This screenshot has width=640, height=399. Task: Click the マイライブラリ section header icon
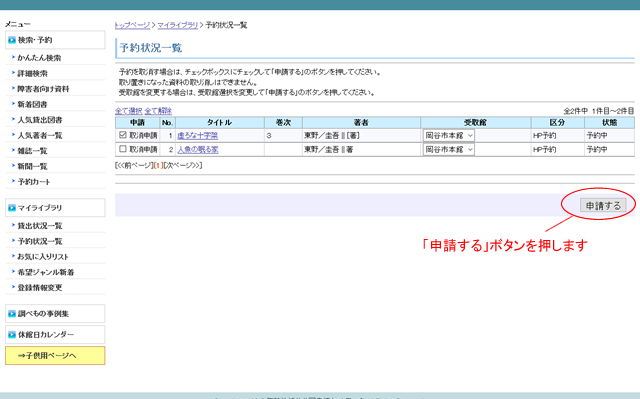(12, 208)
